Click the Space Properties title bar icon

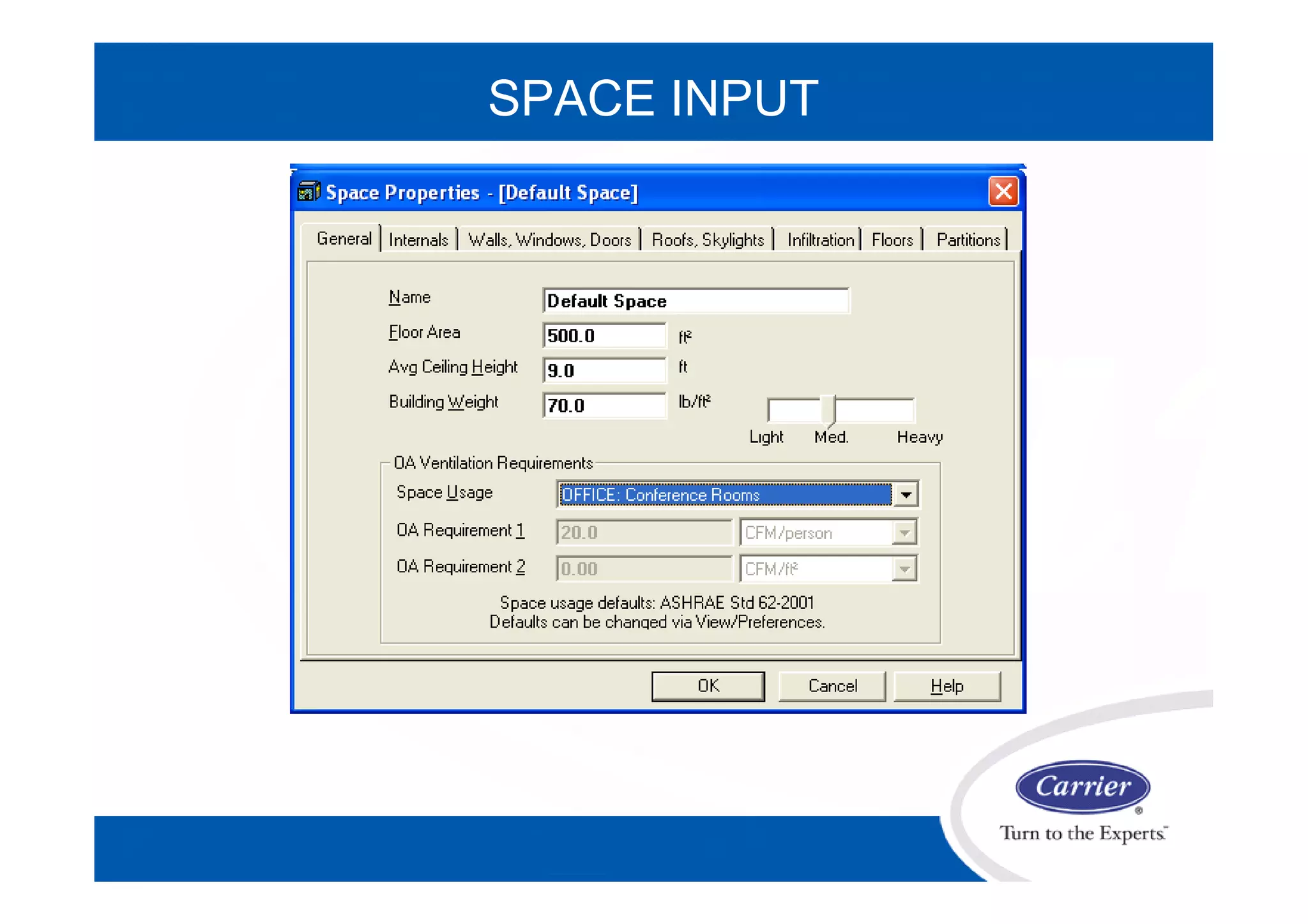tap(309, 192)
